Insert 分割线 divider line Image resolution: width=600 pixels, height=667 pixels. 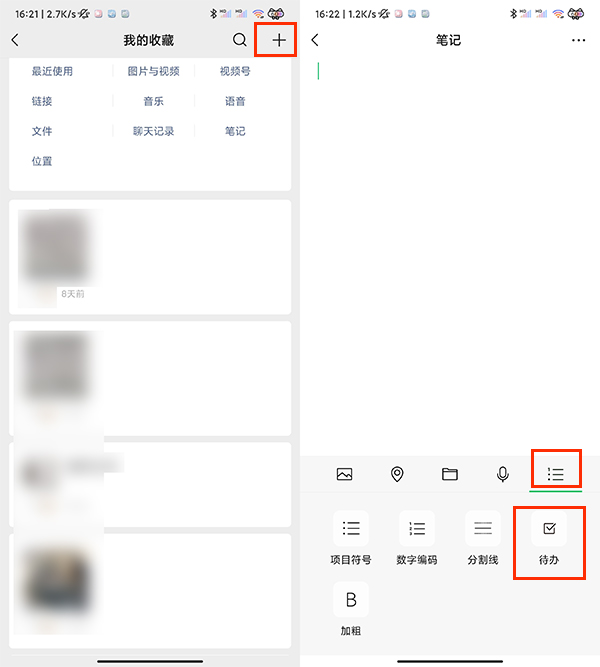483,539
